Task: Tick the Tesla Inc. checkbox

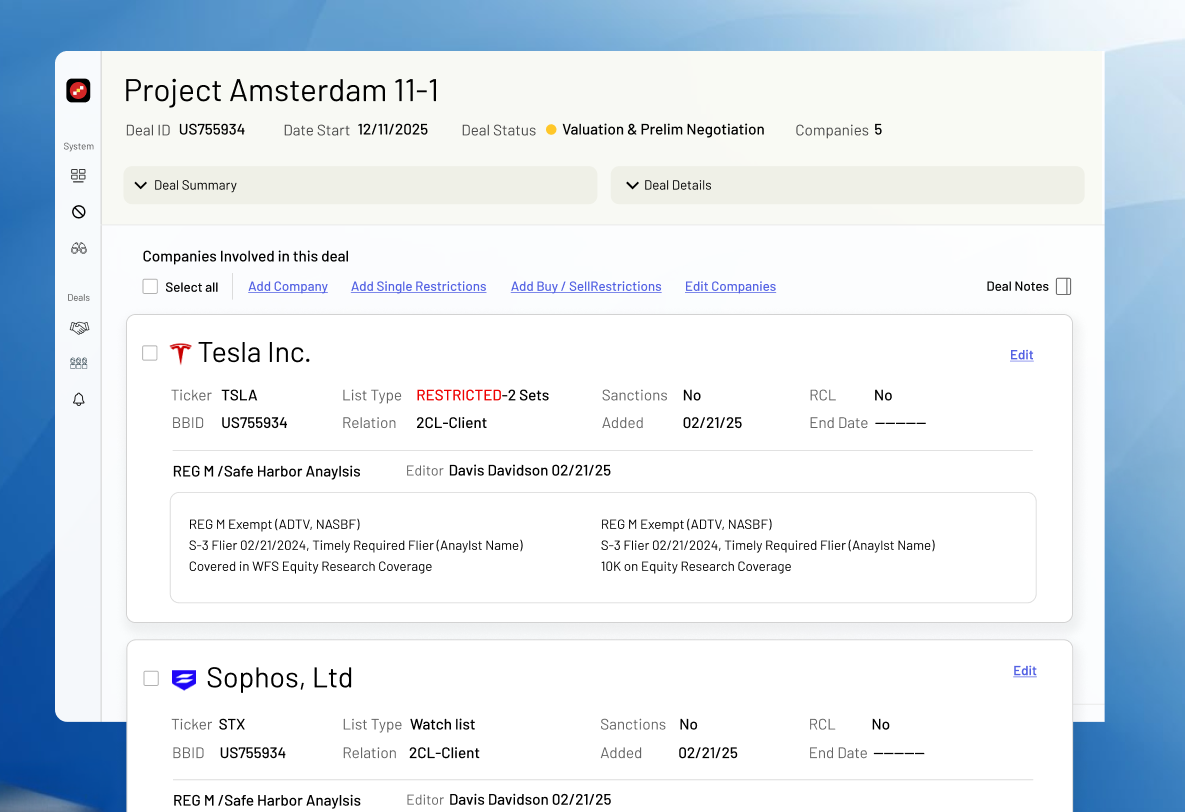Action: click(x=150, y=353)
